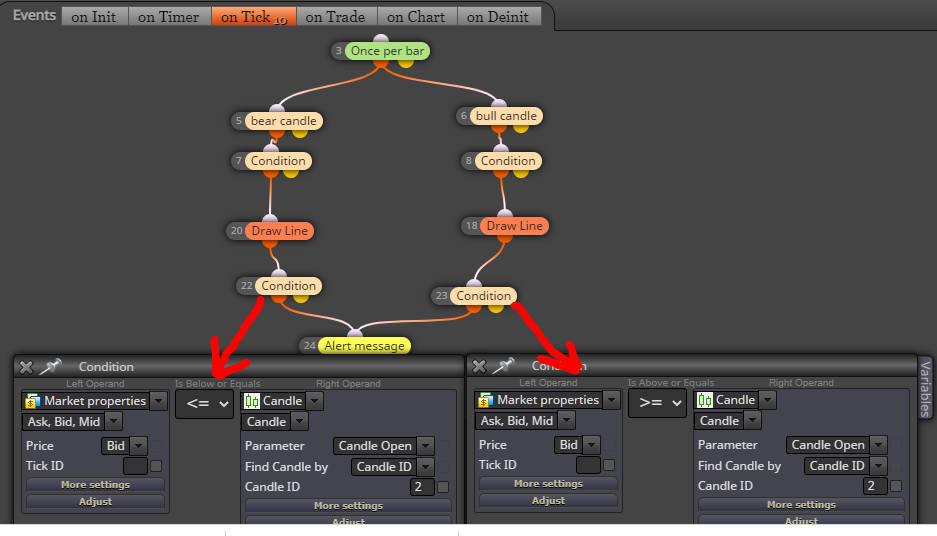Image resolution: width=937 pixels, height=536 pixels.
Task: Select the Condition 22 node
Action: point(289,286)
